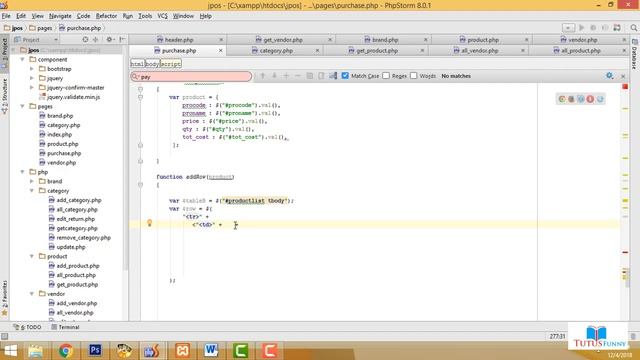
Task: Click the script breadcrumb
Action: (170, 64)
